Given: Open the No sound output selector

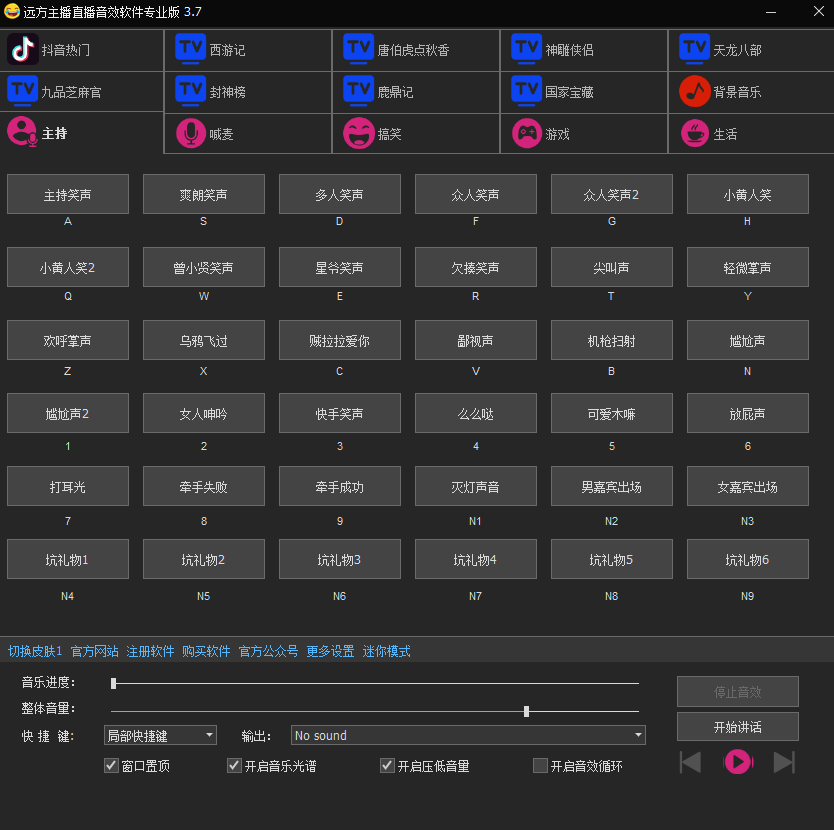Looking at the screenshot, I should click(x=465, y=735).
